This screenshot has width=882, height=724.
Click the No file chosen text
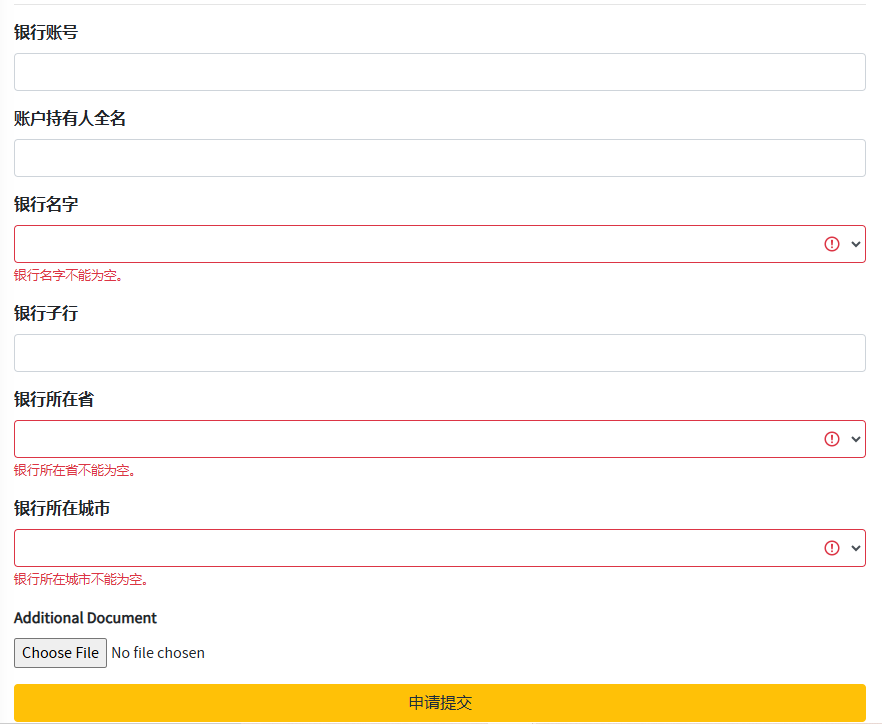click(x=158, y=653)
